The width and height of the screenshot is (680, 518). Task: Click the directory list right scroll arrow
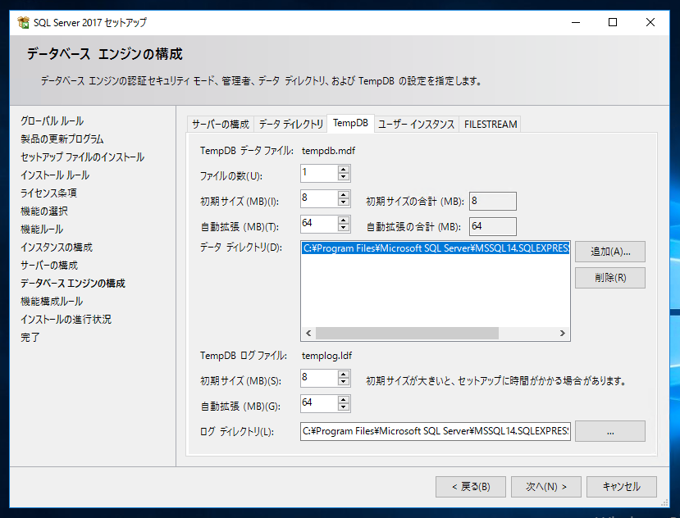(x=562, y=333)
